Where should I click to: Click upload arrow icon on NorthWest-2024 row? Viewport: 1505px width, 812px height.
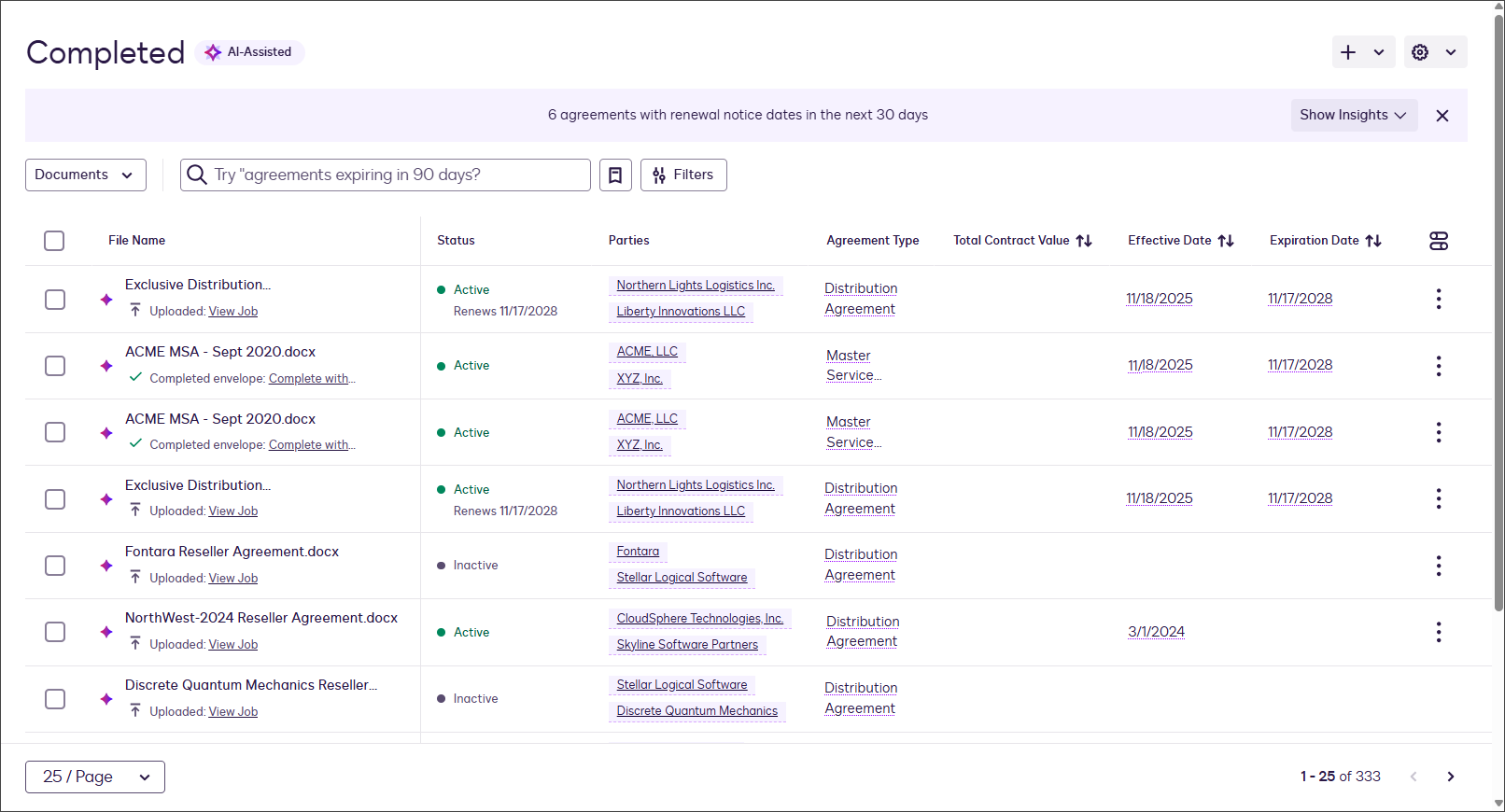coord(135,643)
